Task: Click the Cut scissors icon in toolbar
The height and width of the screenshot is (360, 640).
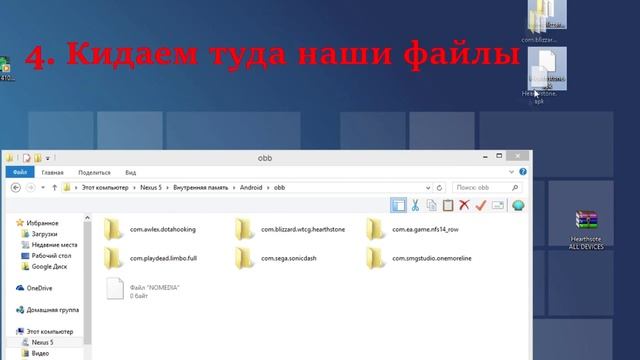Action: pos(415,205)
